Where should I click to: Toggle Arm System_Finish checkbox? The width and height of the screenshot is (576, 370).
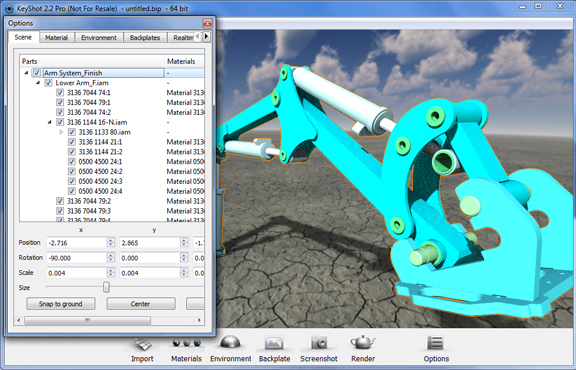pyautogui.click(x=37, y=73)
